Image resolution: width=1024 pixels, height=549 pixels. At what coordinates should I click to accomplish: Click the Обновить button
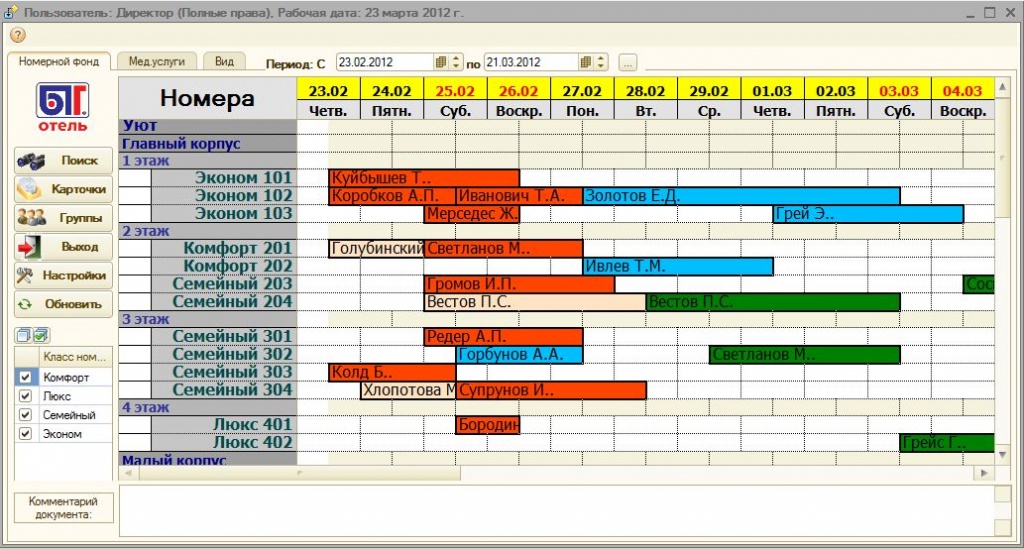tap(63, 304)
